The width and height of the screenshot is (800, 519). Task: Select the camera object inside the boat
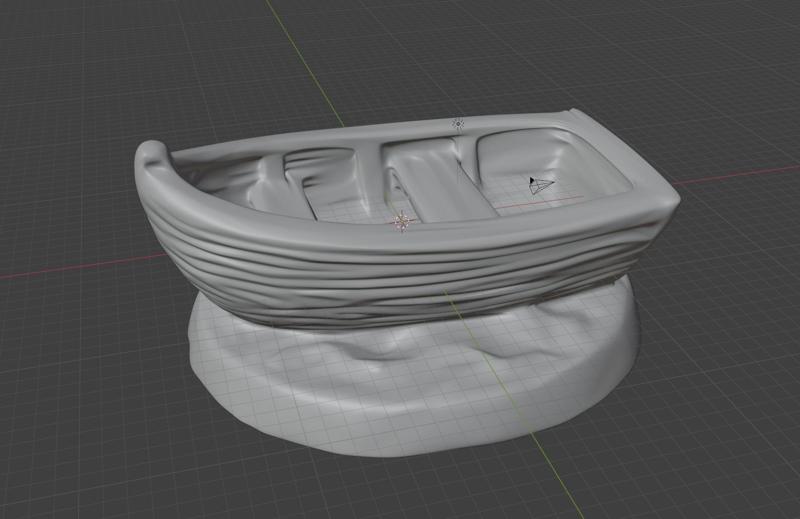click(541, 185)
